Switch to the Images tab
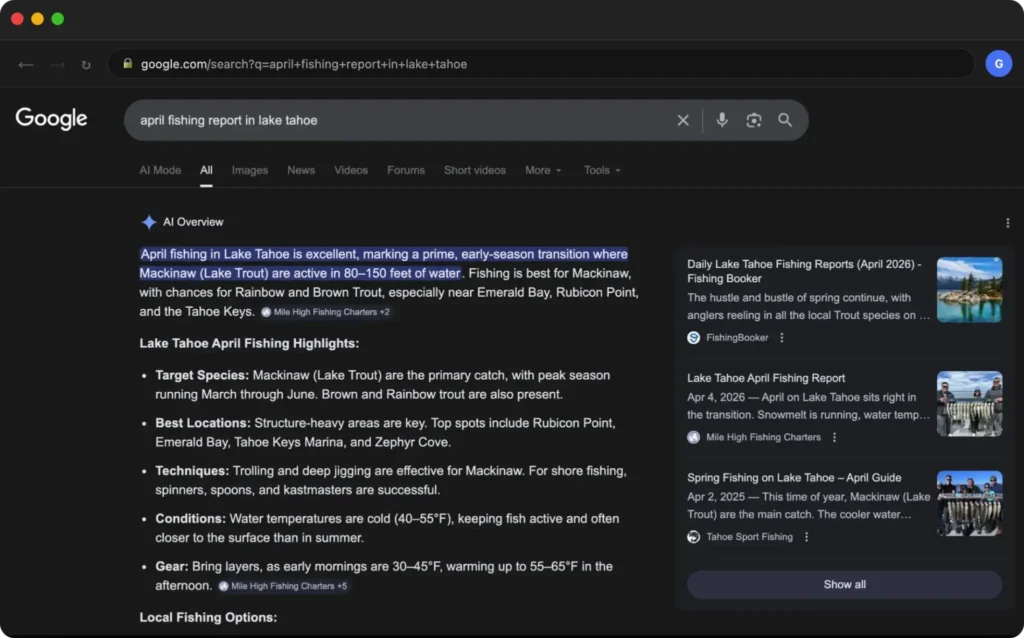 pyautogui.click(x=249, y=170)
